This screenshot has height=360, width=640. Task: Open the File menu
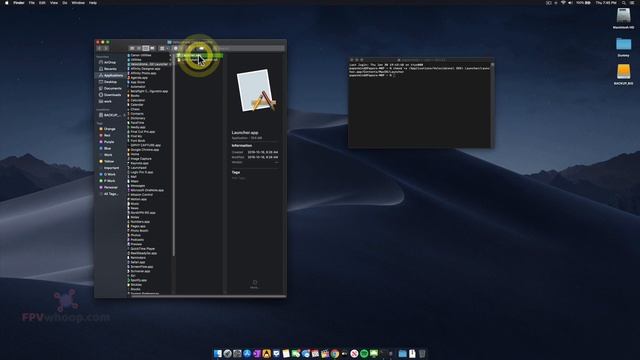click(x=32, y=3)
